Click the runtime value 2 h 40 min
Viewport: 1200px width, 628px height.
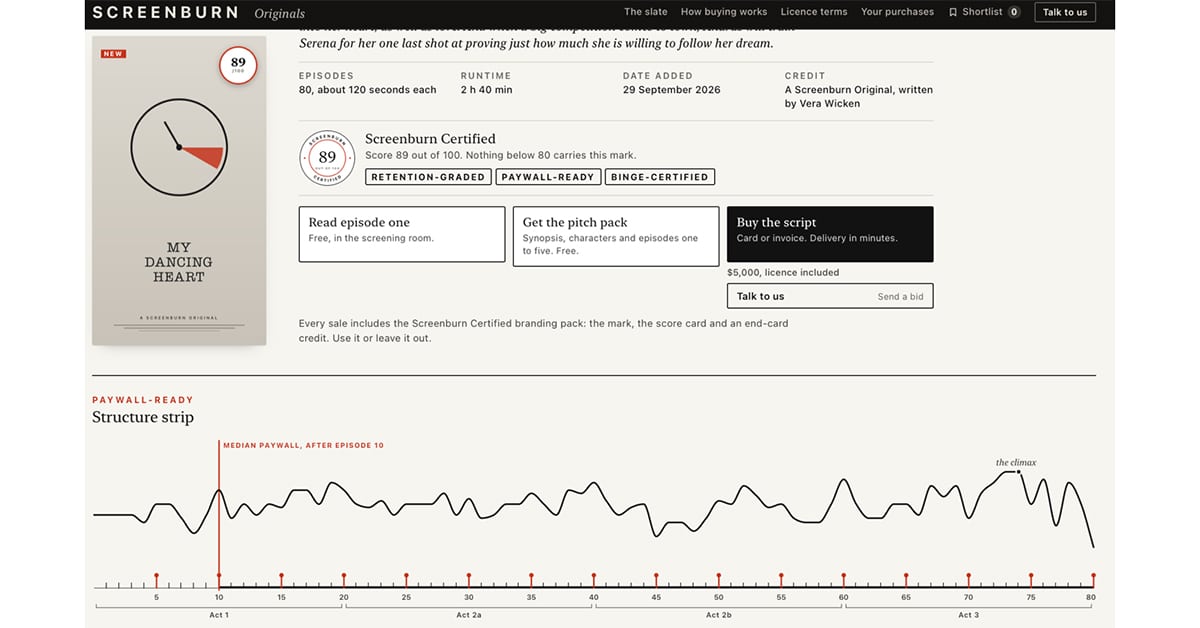(486, 90)
